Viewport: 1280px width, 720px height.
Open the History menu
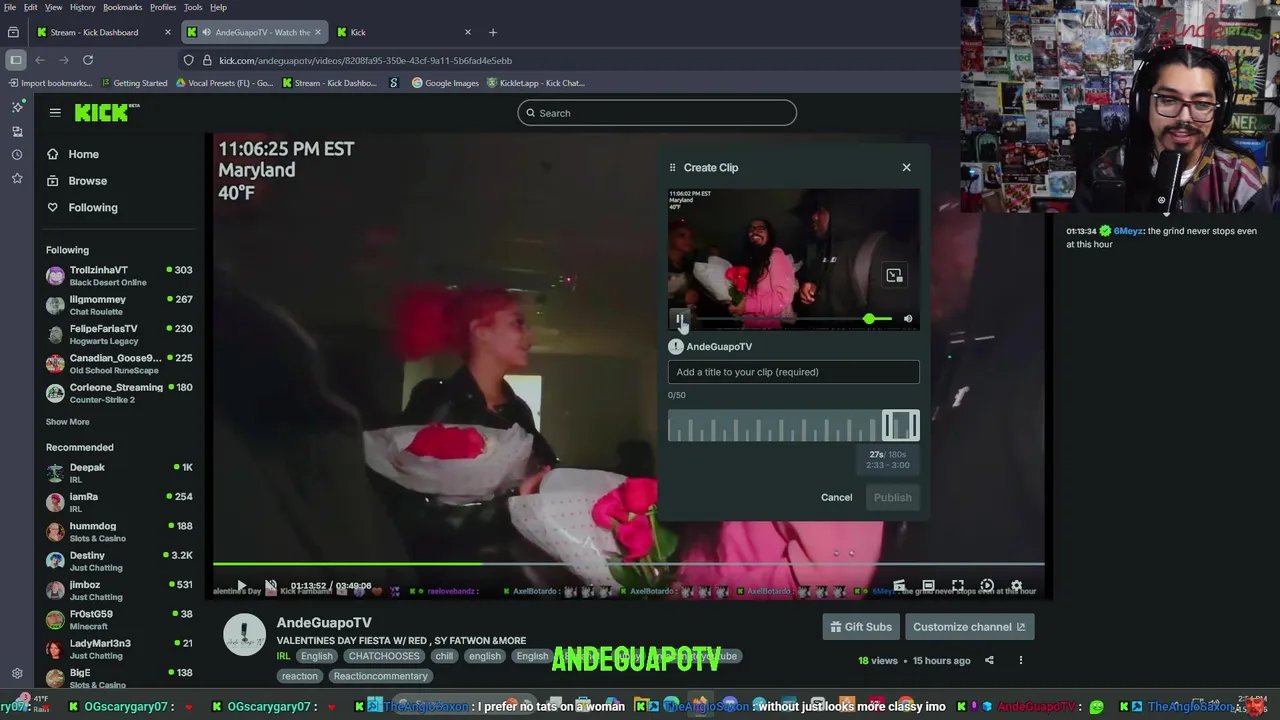[82, 7]
